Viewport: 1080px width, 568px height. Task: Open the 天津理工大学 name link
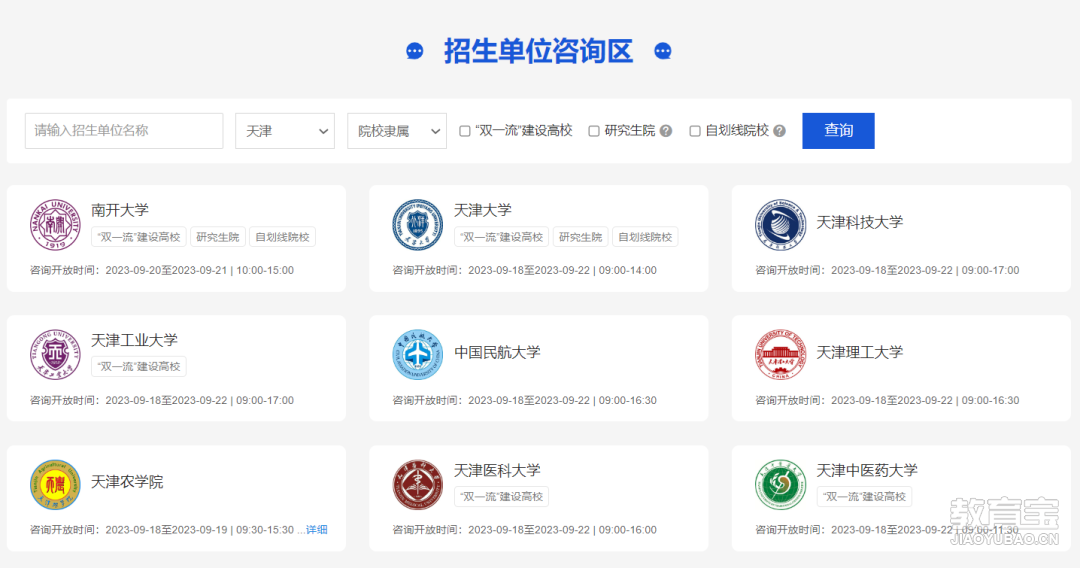(x=860, y=352)
